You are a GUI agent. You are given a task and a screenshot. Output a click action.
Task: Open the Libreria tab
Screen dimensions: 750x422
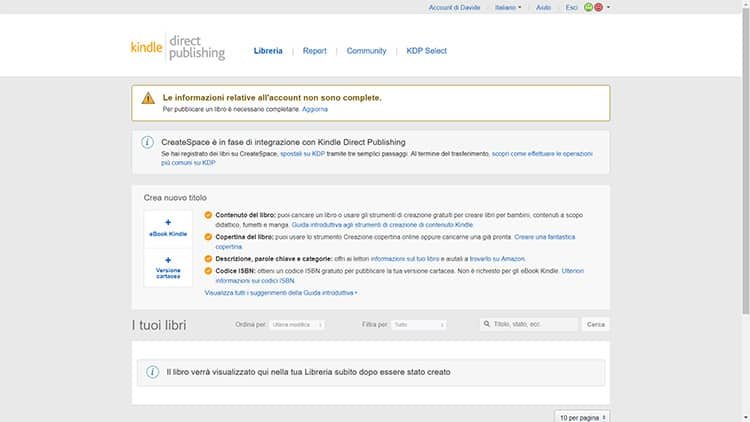pyautogui.click(x=268, y=51)
